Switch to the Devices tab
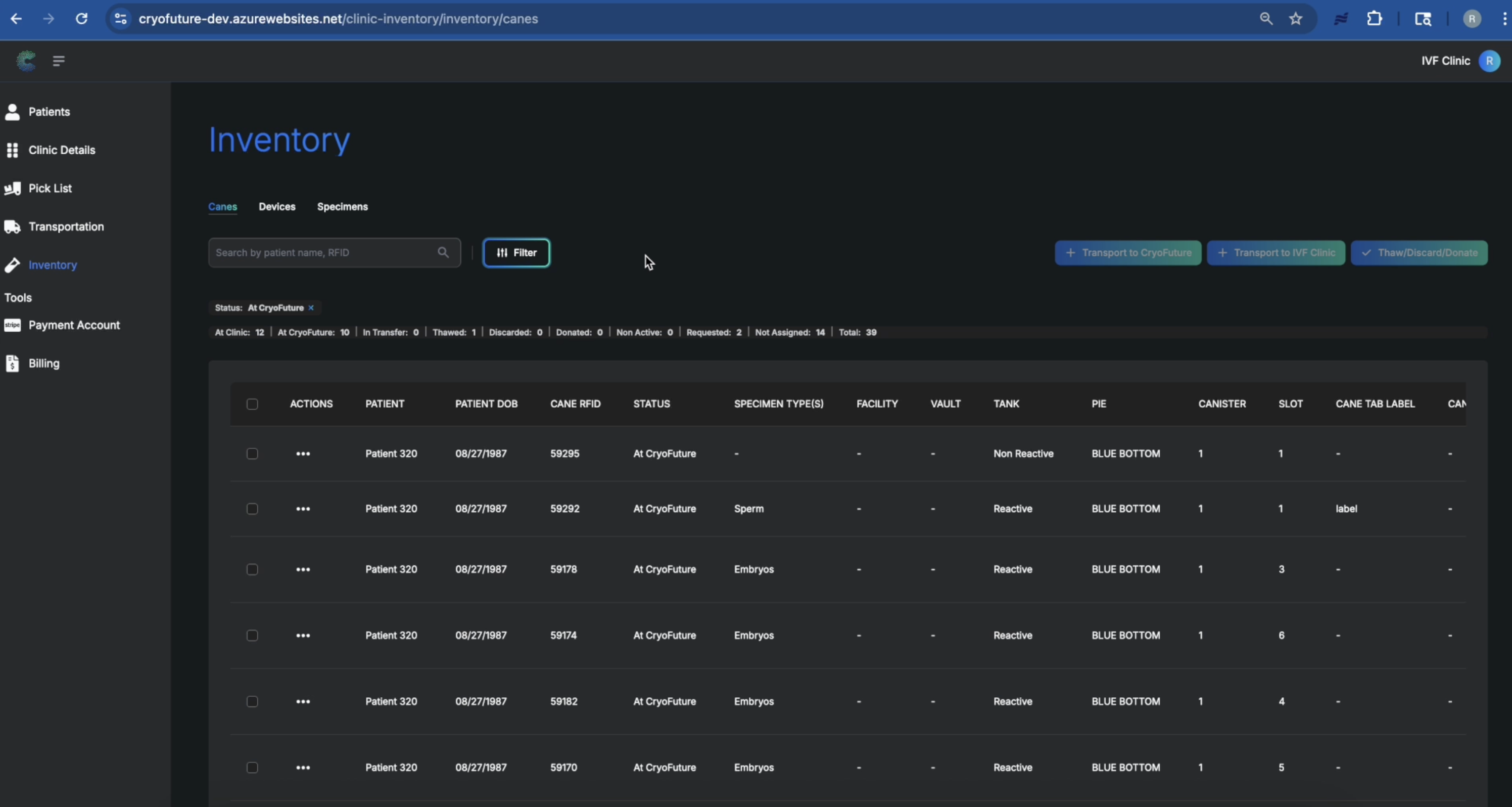The height and width of the screenshot is (807, 1512). point(277,207)
